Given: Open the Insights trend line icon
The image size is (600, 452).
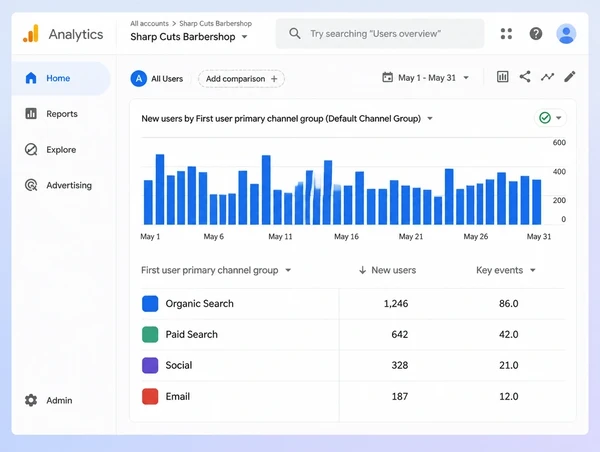Looking at the screenshot, I should pyautogui.click(x=548, y=77).
